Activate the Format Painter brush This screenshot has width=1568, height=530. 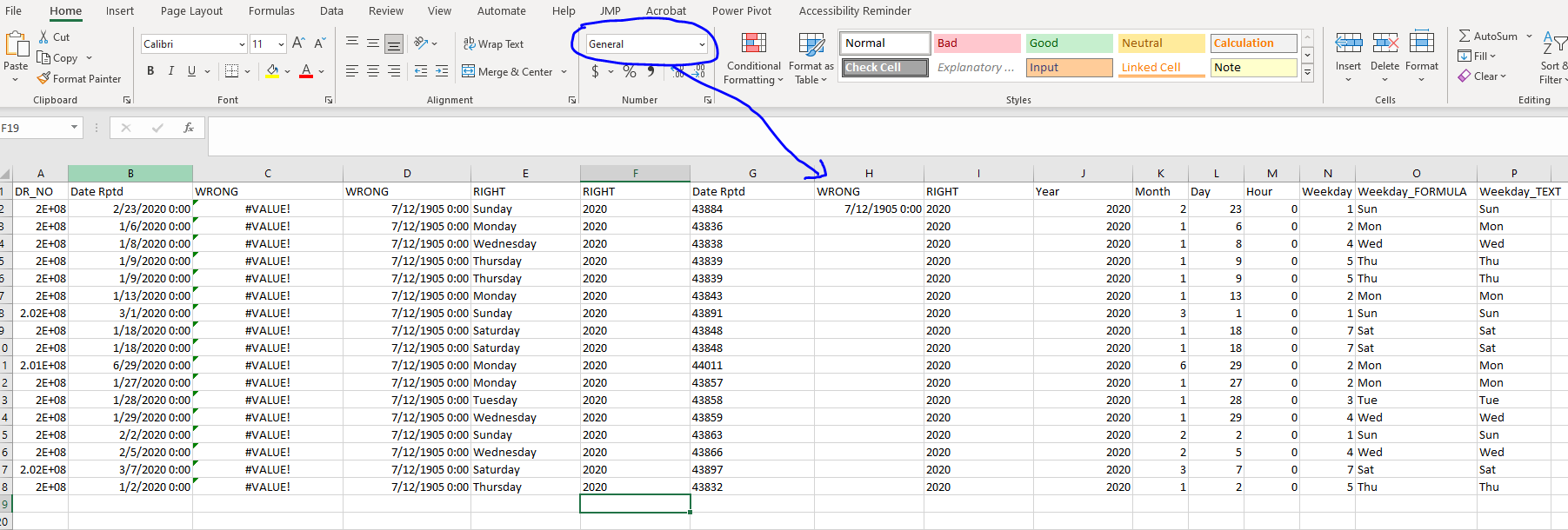(79, 78)
